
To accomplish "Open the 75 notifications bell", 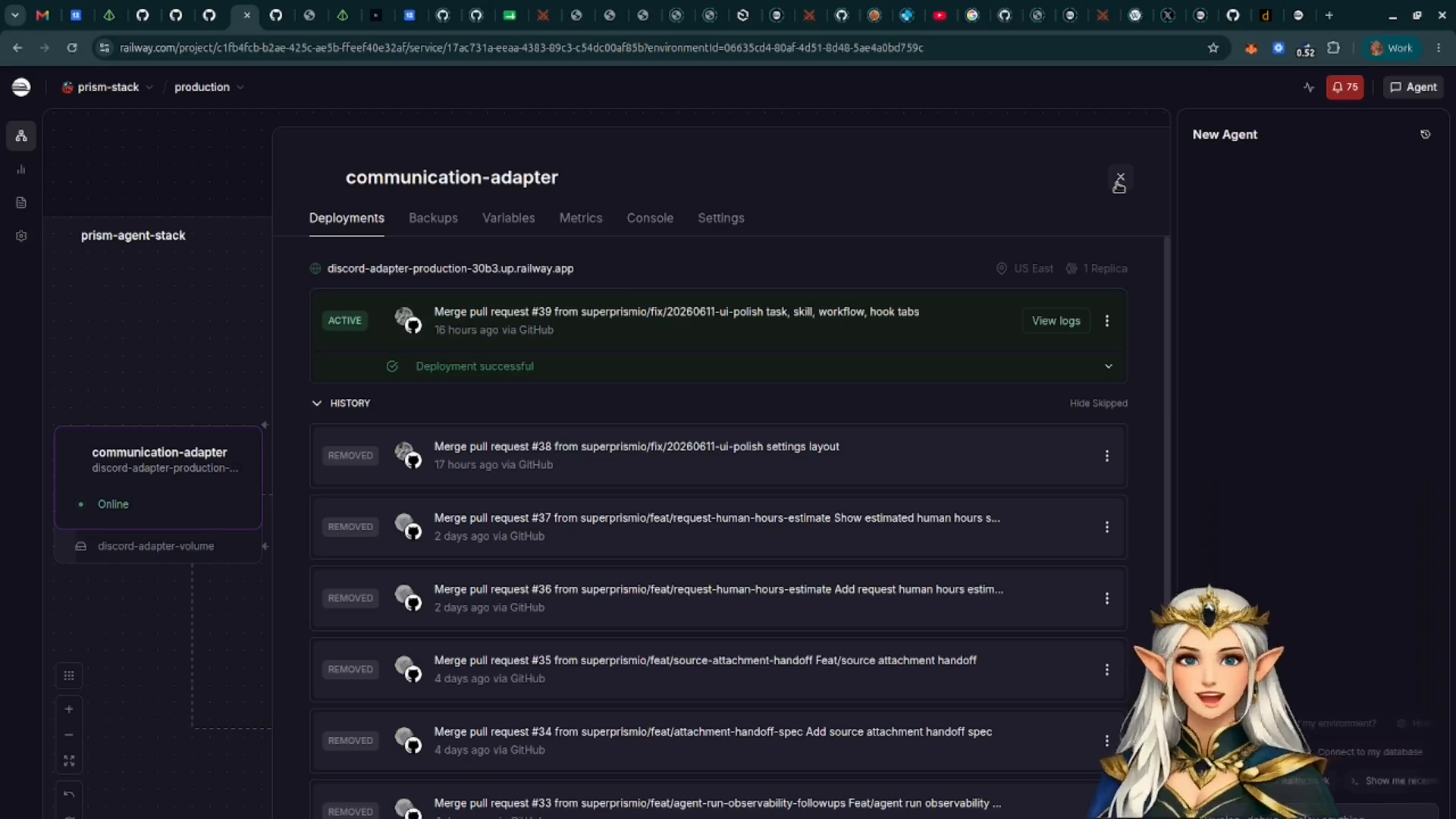I will [1345, 87].
